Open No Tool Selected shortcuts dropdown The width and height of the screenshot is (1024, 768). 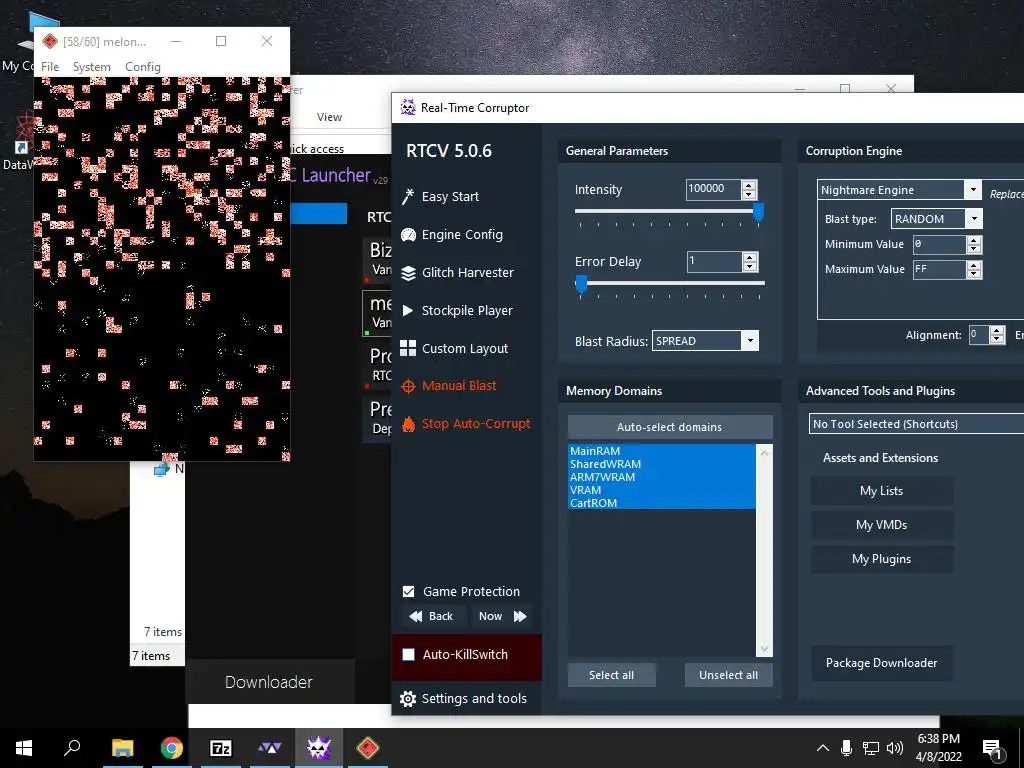(916, 424)
